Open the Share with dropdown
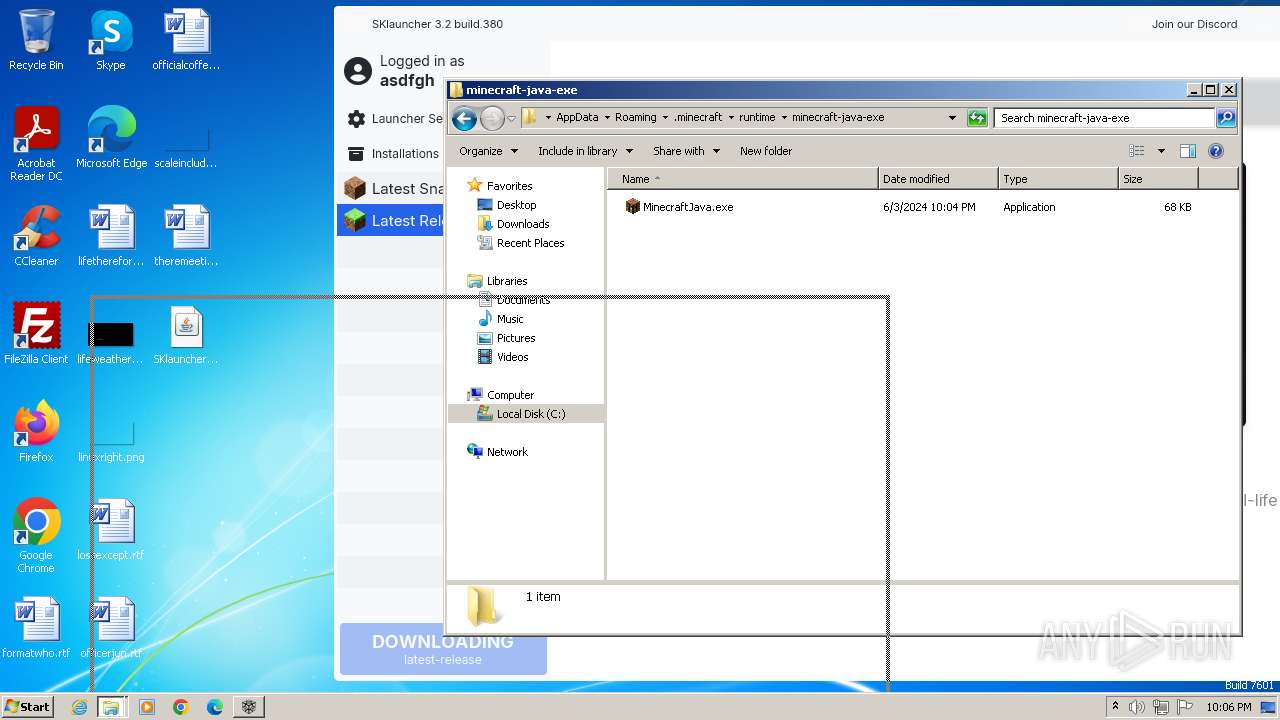The image size is (1280, 720). pos(685,151)
